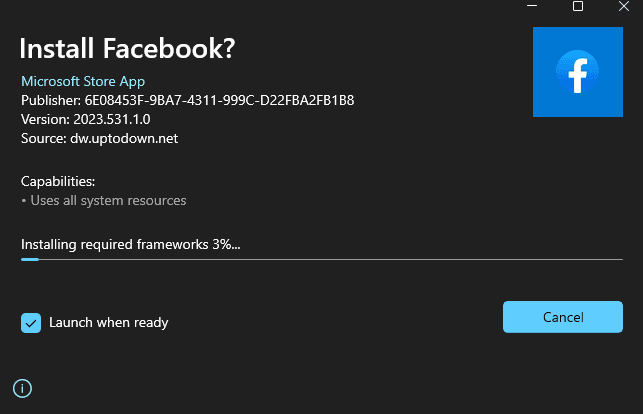Cancel the Facebook installation

562,317
